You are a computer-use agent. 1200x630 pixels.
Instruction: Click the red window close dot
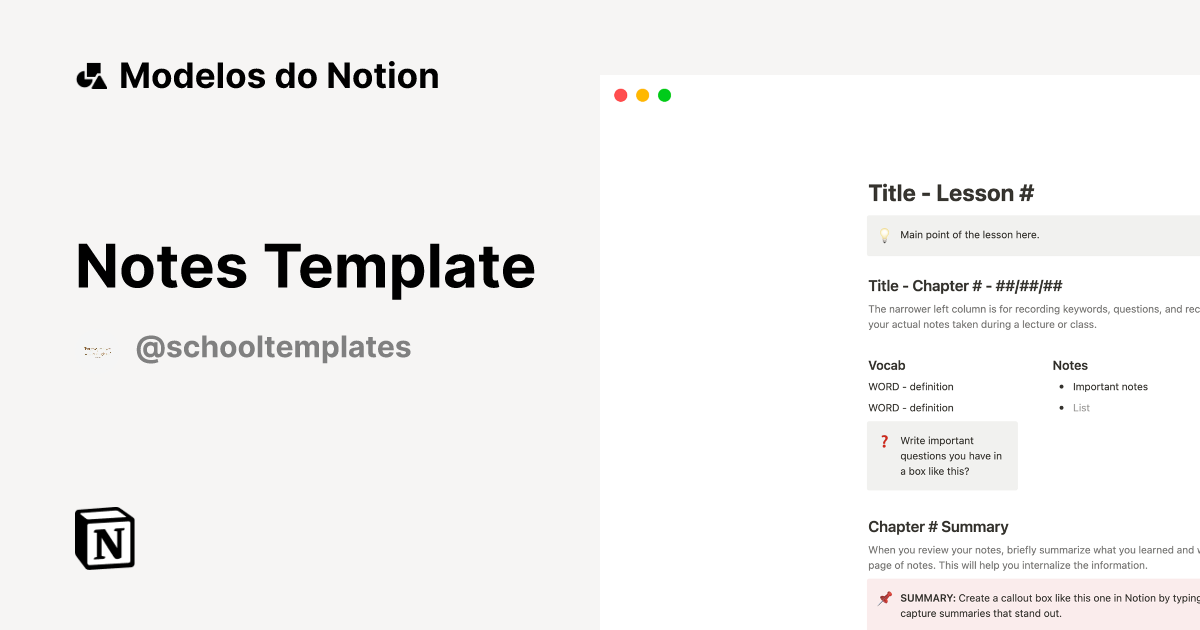tap(620, 95)
